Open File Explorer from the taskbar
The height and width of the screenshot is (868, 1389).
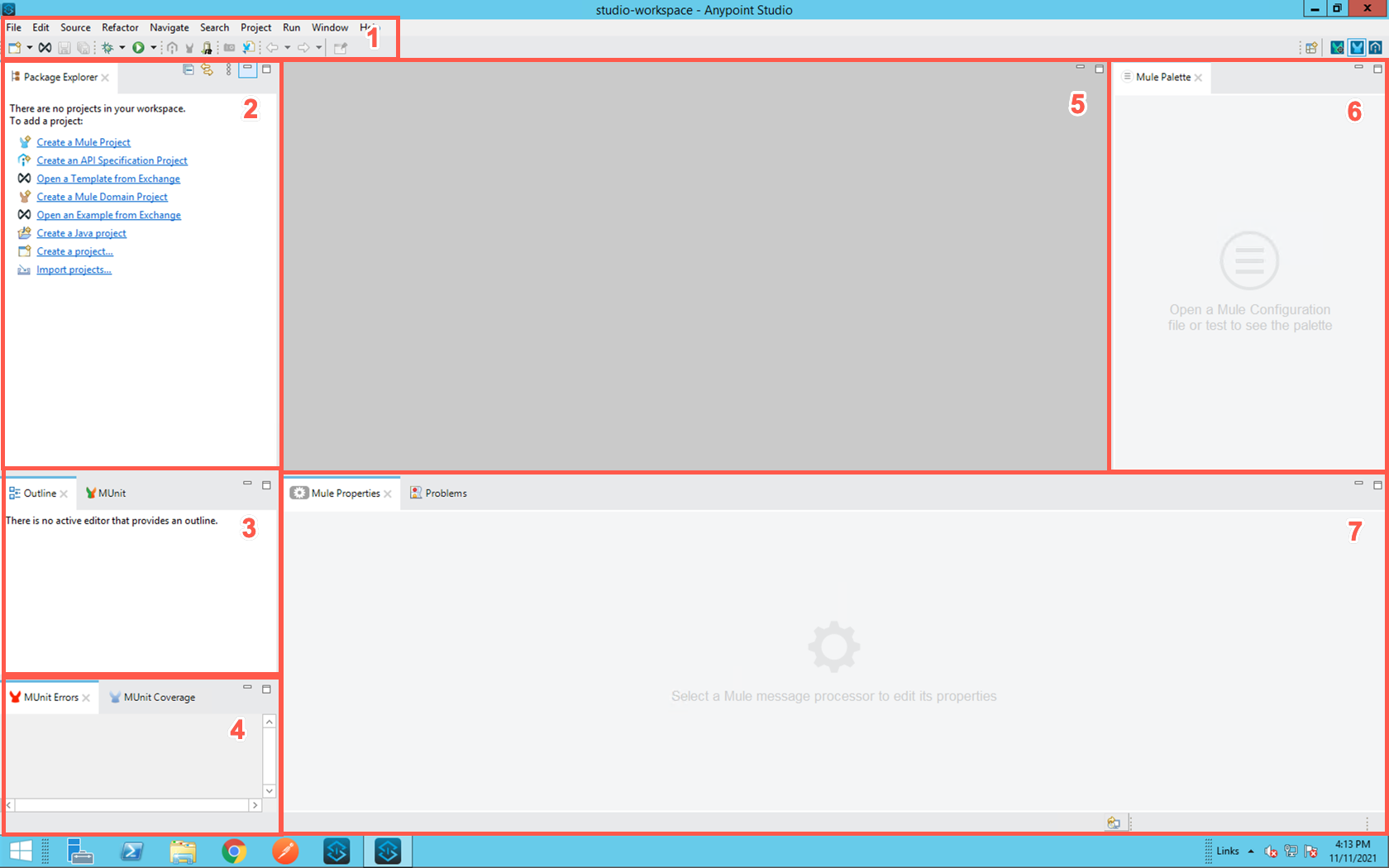[183, 851]
